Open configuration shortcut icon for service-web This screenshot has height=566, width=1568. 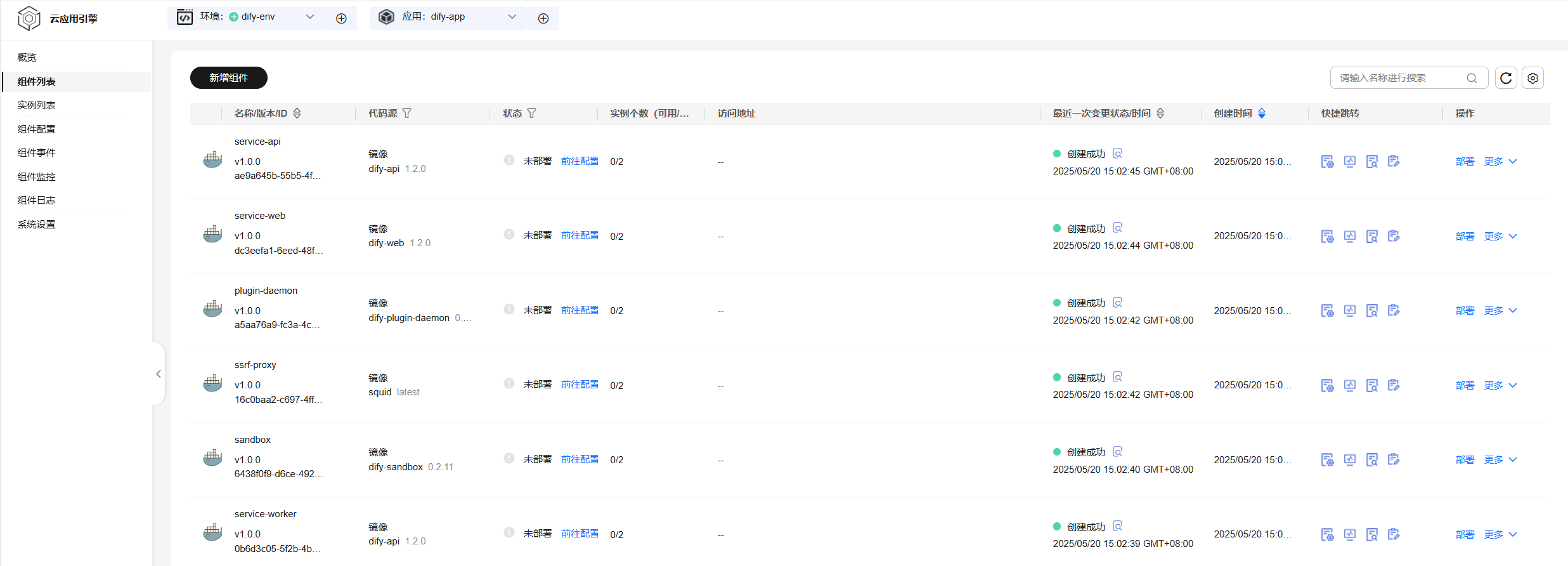click(x=1327, y=236)
